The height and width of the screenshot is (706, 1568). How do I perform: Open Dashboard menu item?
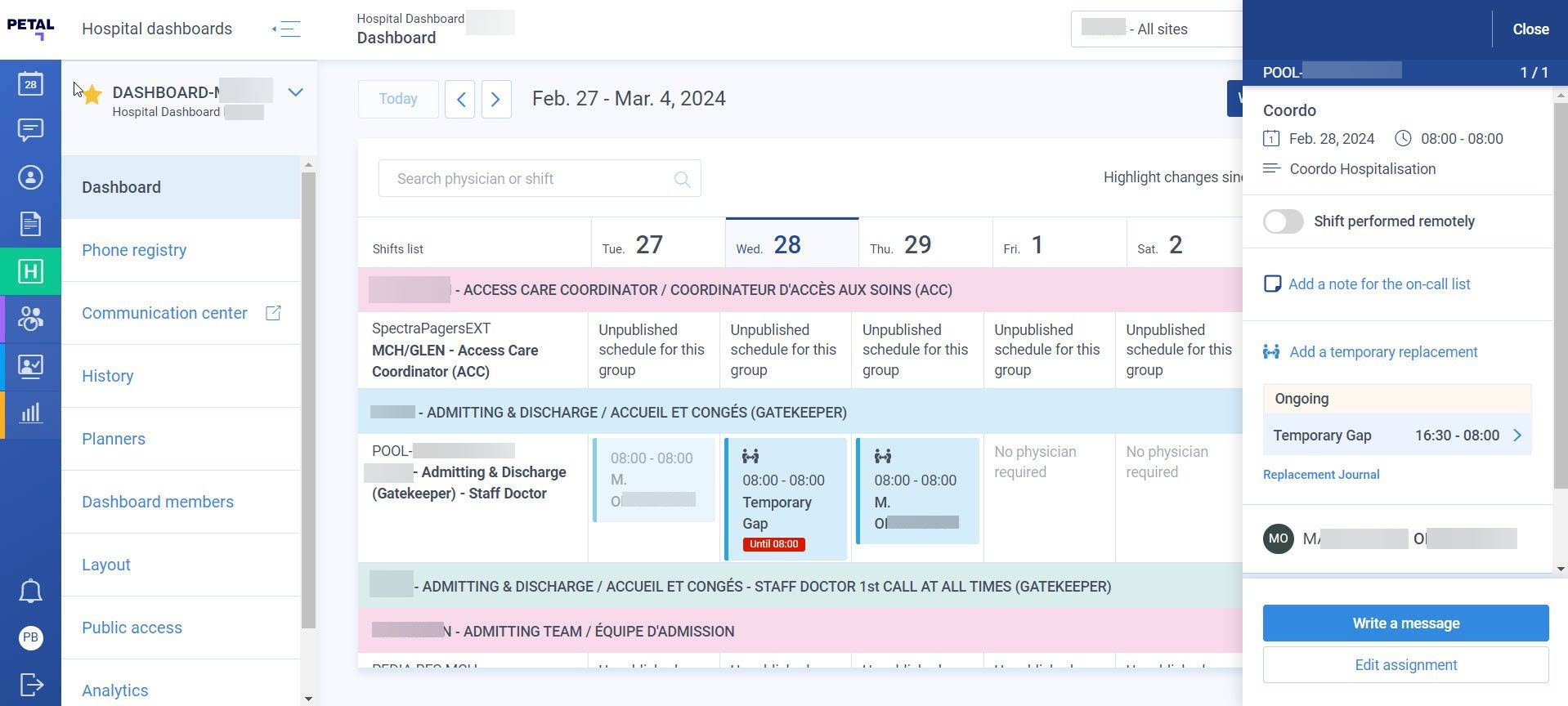point(181,187)
